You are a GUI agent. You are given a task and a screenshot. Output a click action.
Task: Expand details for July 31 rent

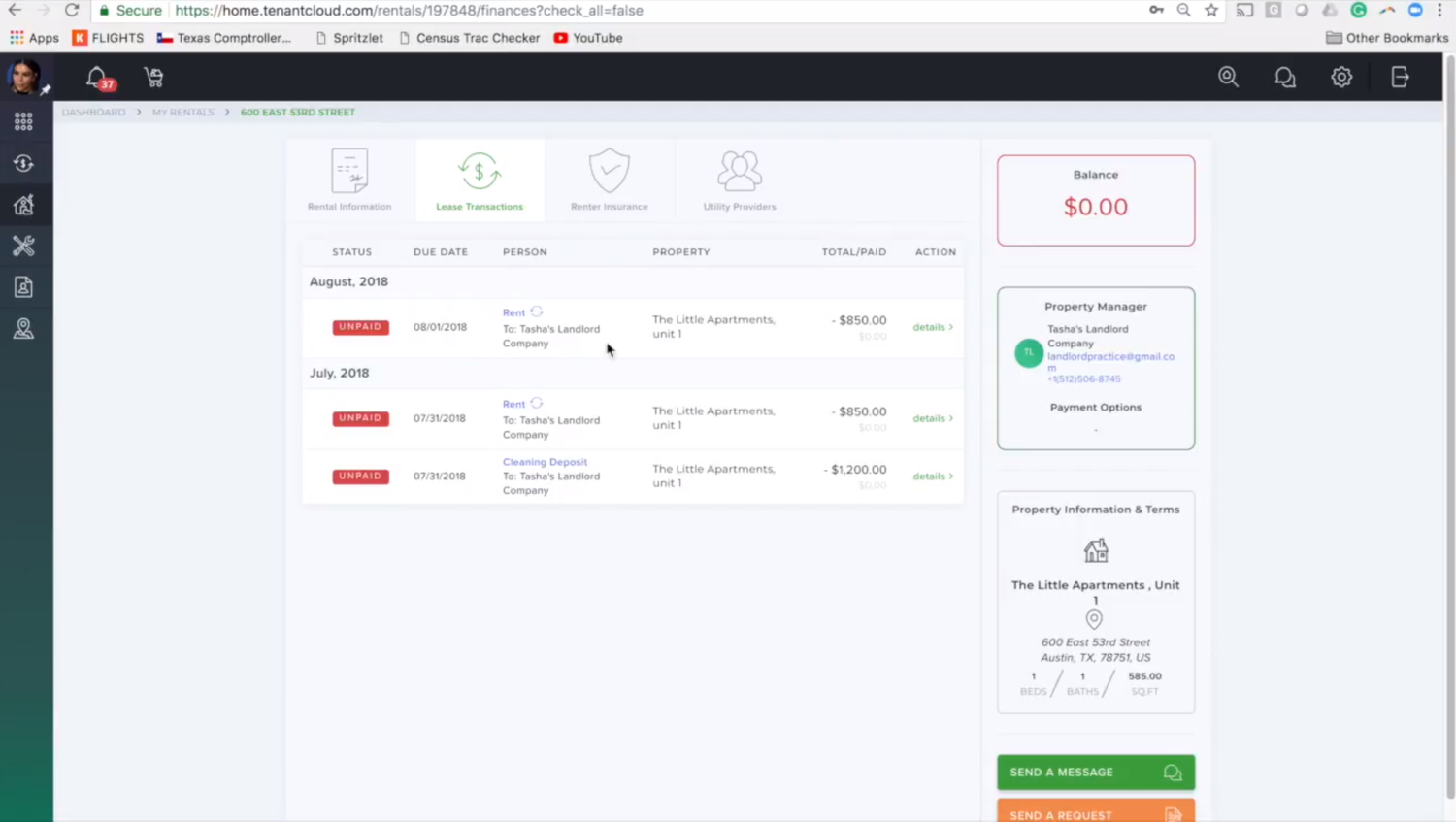(932, 418)
